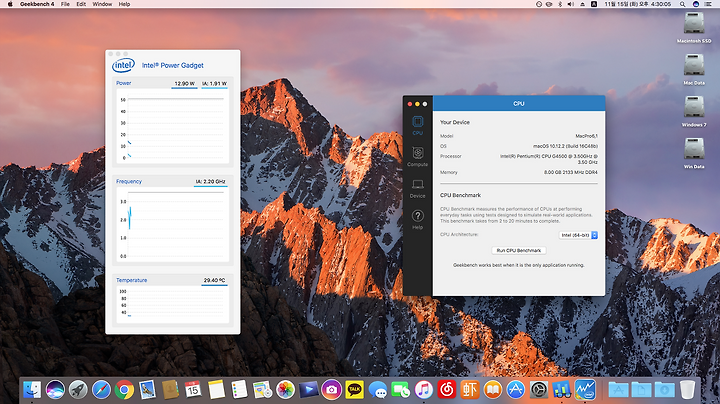Select the Windows 7 desktop drive

(694, 111)
